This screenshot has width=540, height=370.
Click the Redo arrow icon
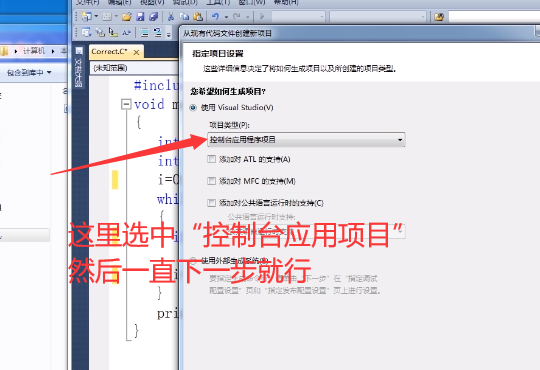tap(237, 16)
